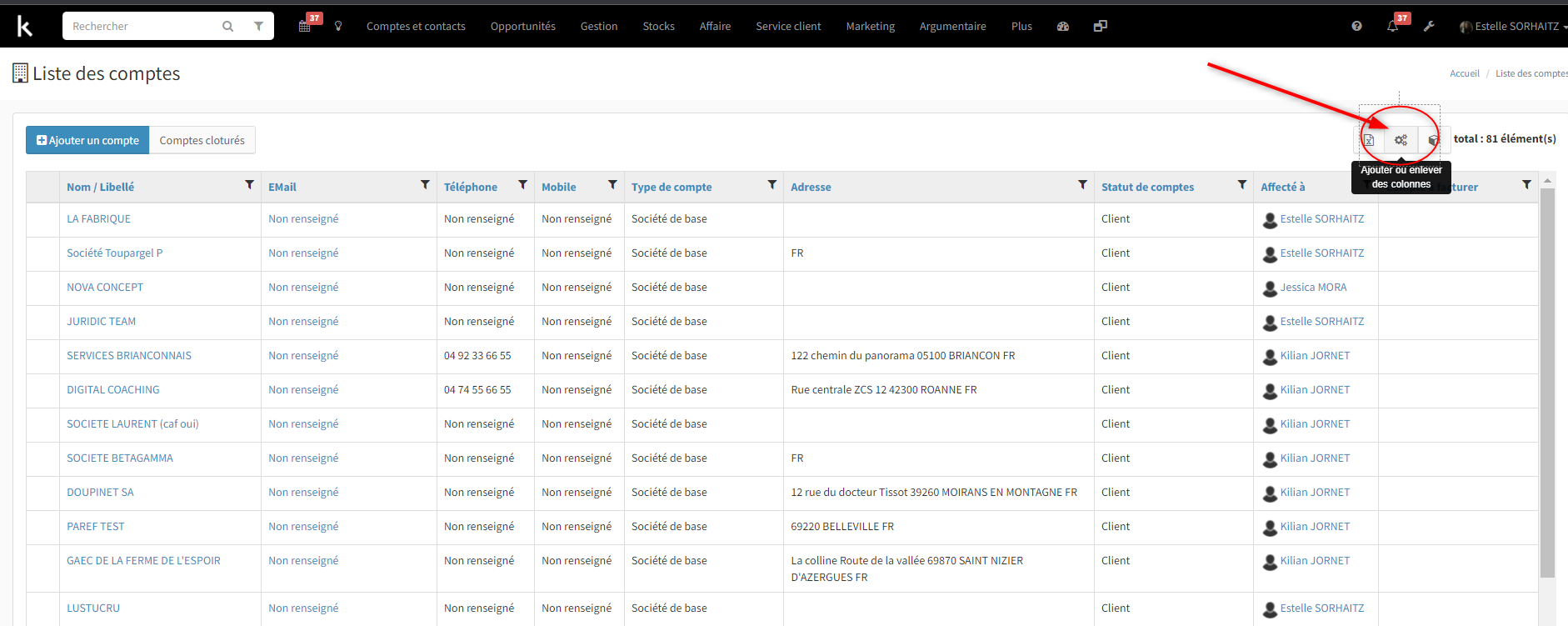Click the overlapping windows icon
Viewport: 1568px width, 626px height.
tap(1100, 27)
